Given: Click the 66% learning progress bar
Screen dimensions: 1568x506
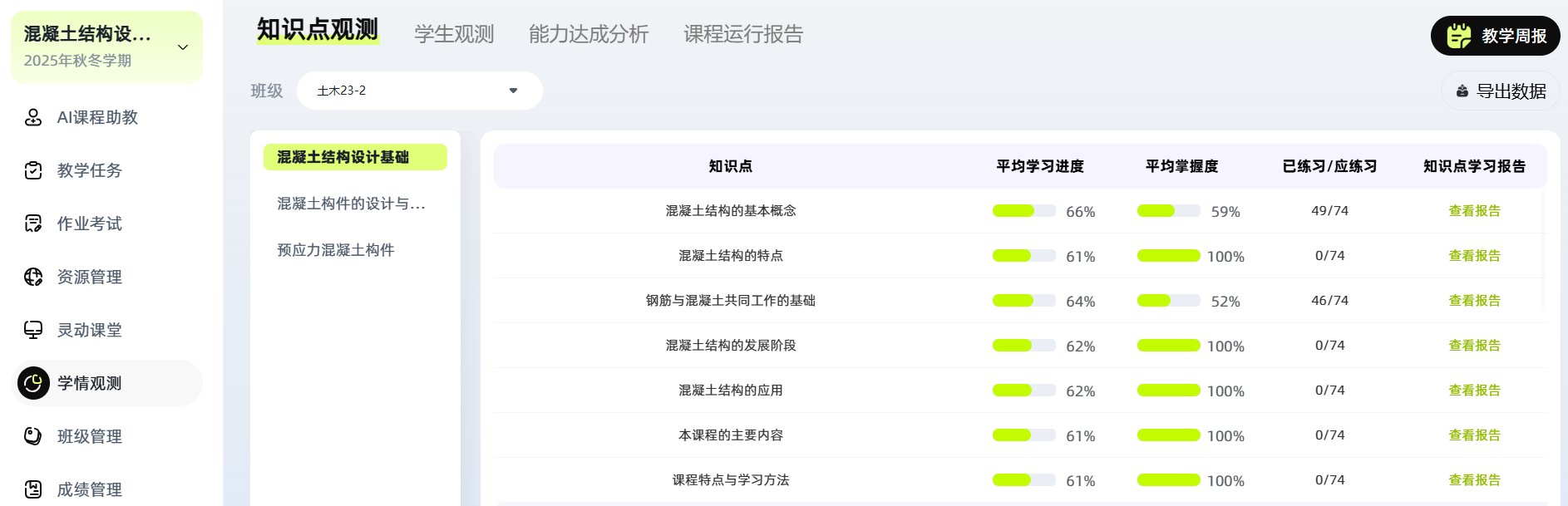Looking at the screenshot, I should coord(1023,211).
